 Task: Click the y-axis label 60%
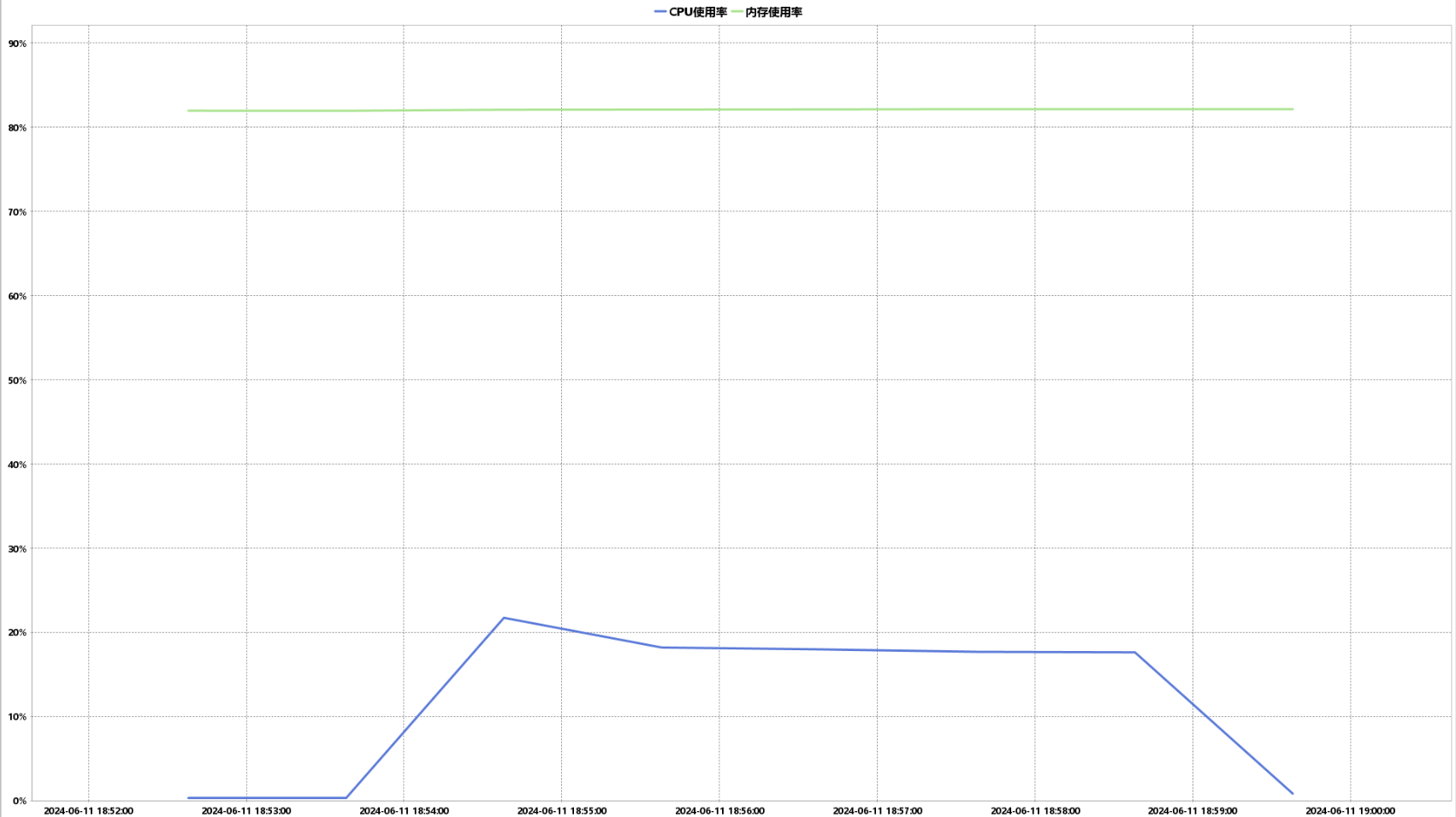click(17, 297)
